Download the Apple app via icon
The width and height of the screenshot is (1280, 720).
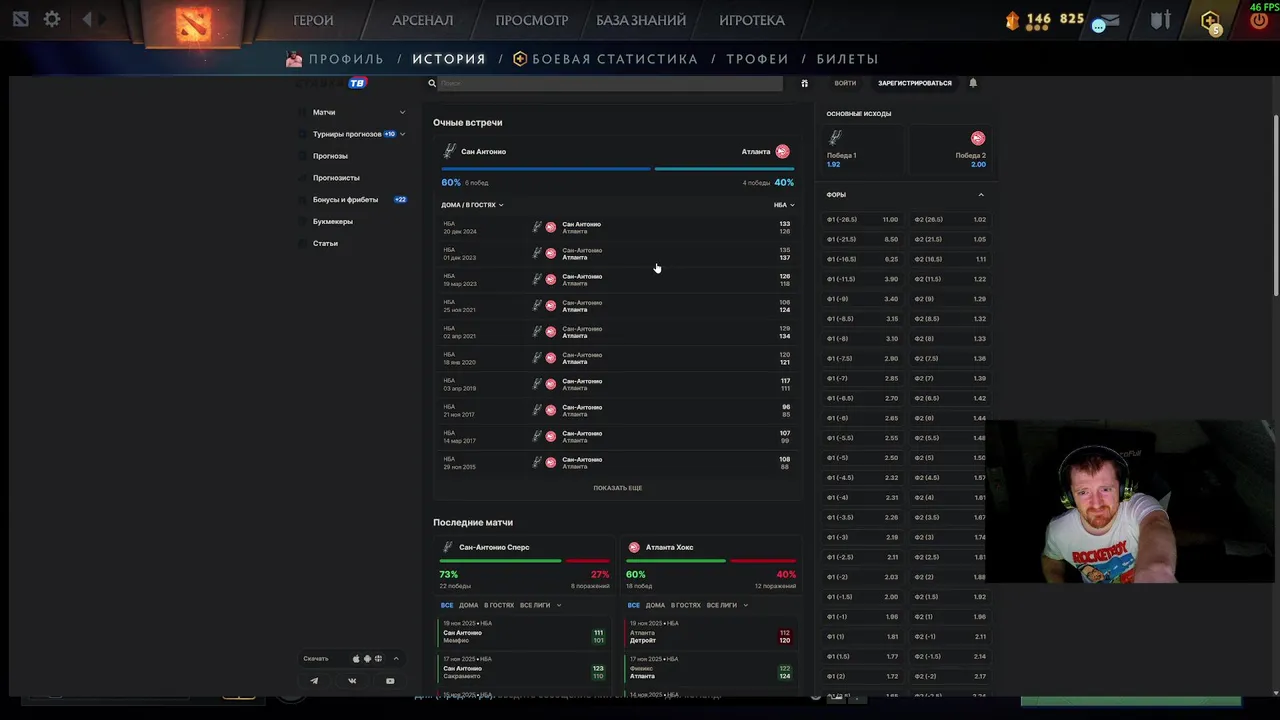pos(356,659)
